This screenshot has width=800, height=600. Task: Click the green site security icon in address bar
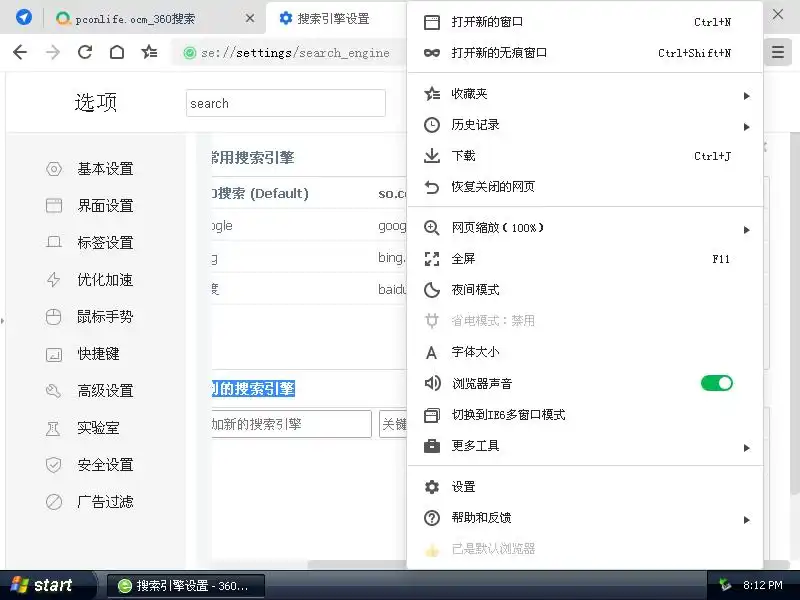189,53
